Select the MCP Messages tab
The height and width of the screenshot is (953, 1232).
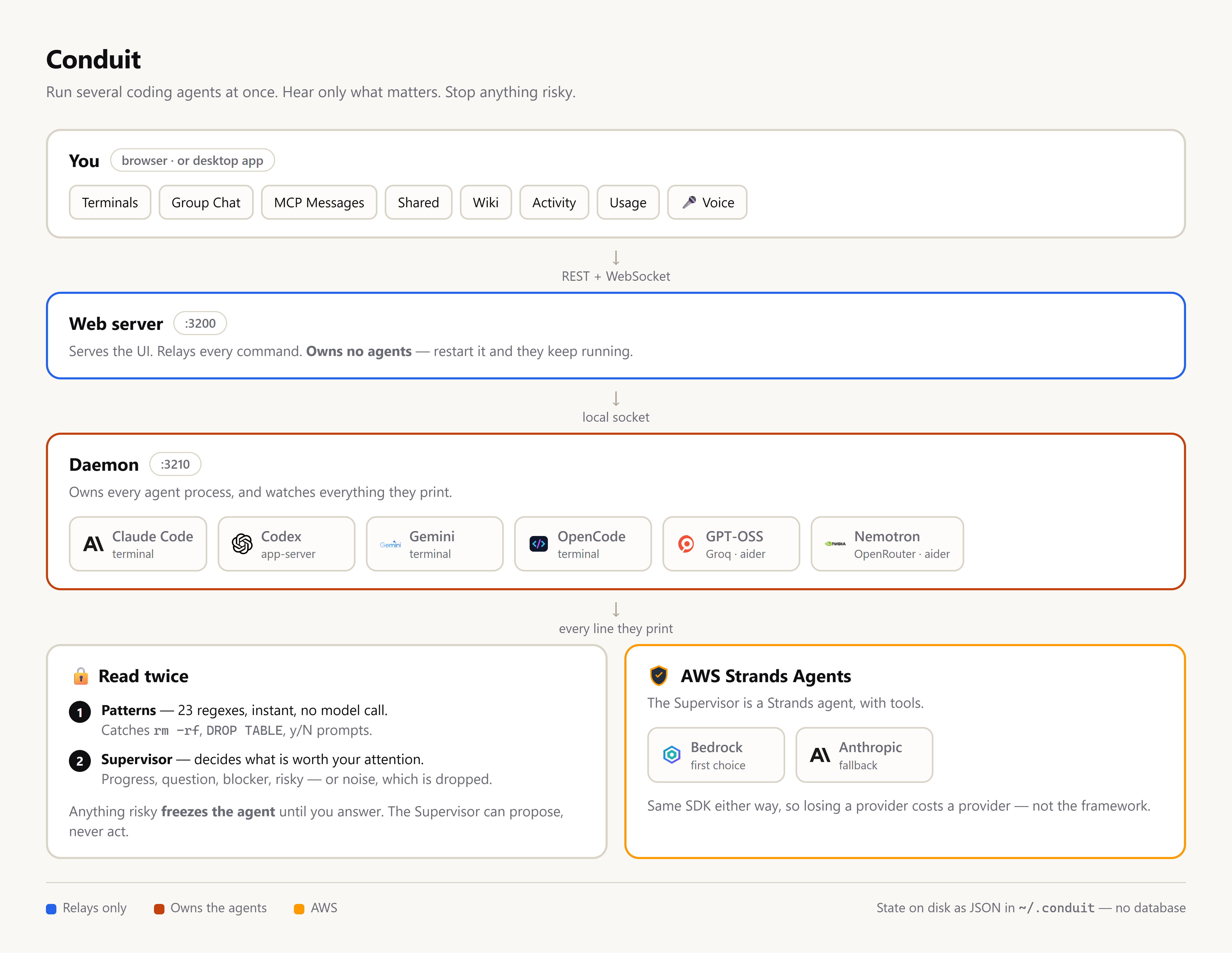(x=319, y=202)
